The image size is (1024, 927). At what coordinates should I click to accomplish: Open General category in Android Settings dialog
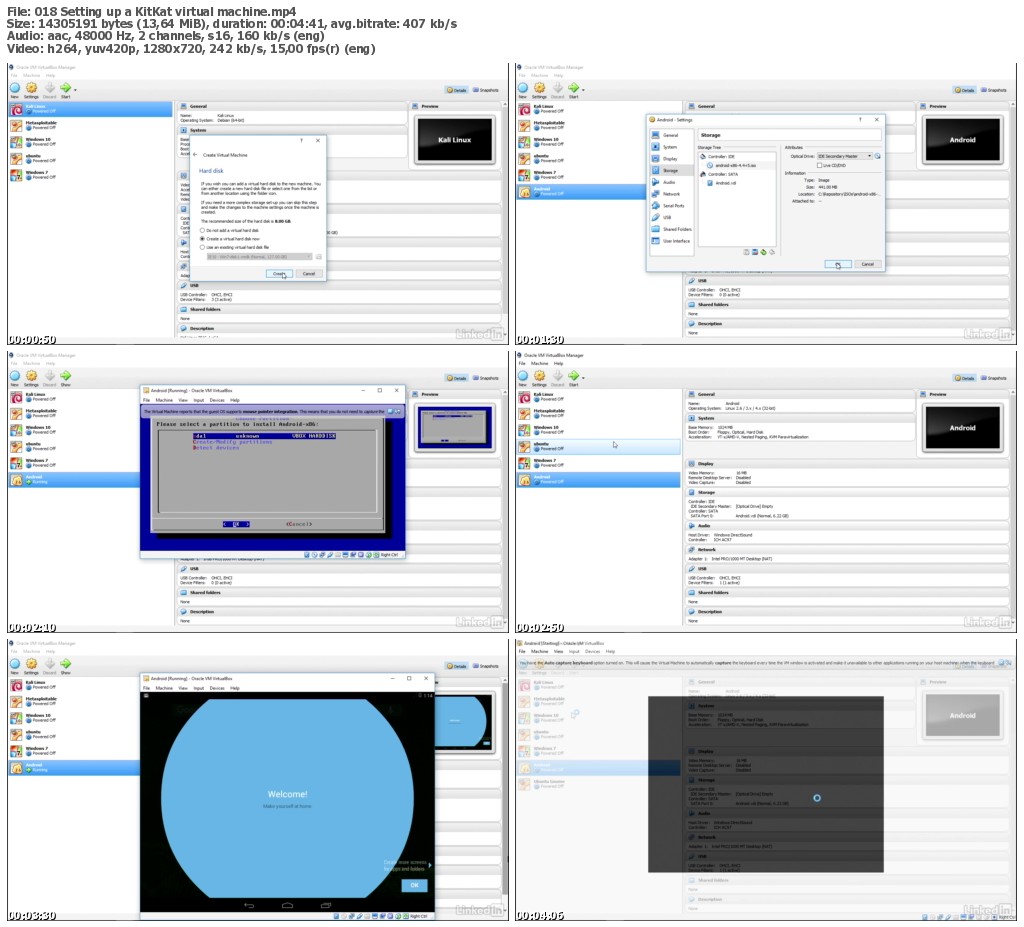[671, 135]
